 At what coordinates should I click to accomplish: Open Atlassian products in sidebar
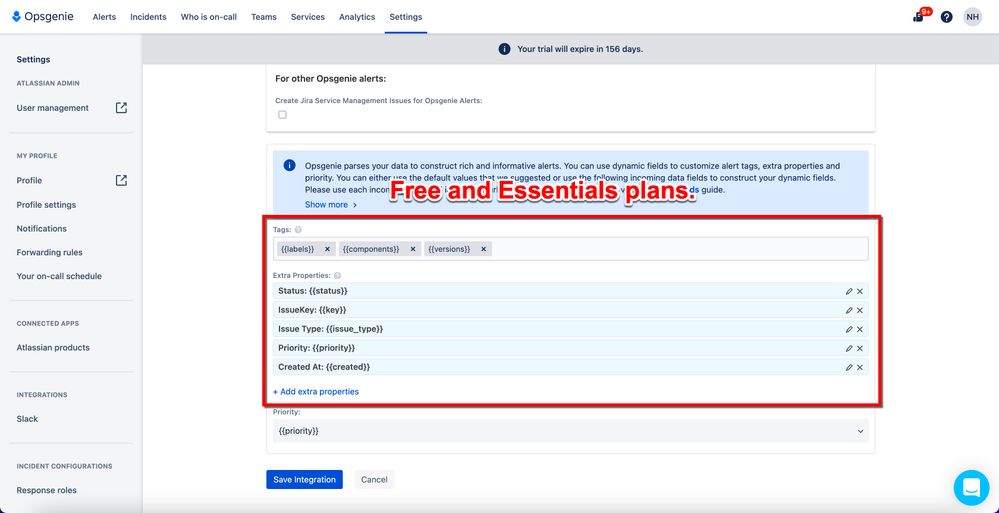pos(53,347)
